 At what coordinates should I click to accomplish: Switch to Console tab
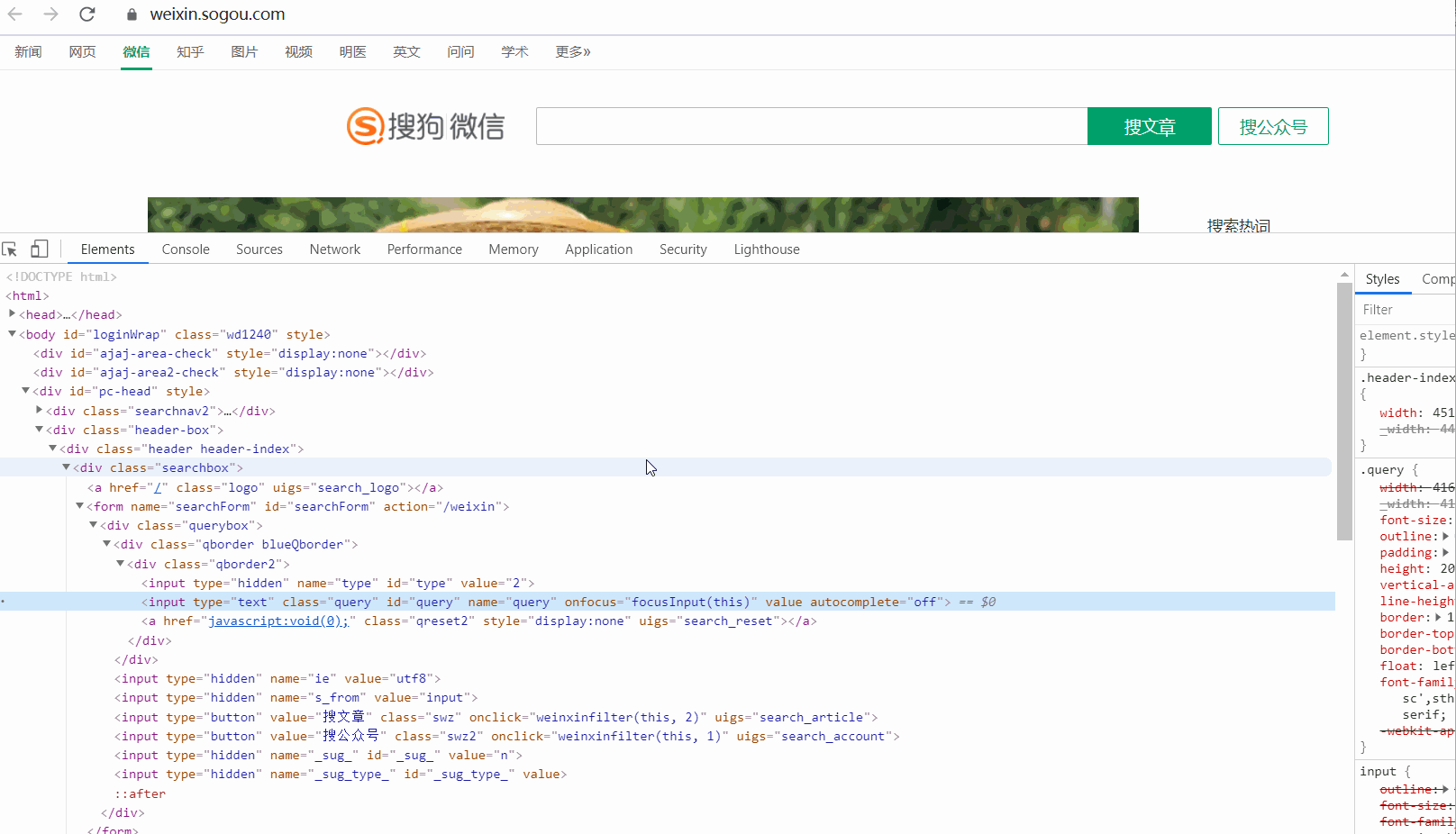click(x=186, y=249)
